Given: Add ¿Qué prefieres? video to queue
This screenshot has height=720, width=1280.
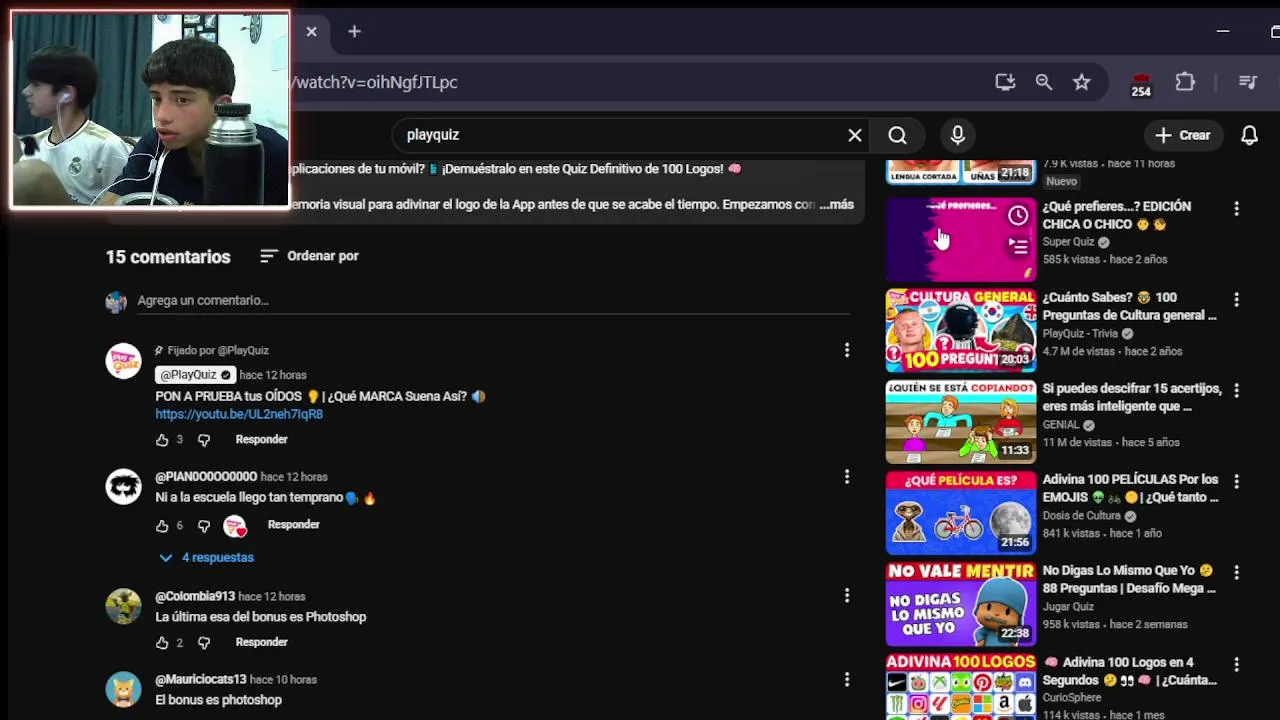Looking at the screenshot, I should tap(1017, 245).
